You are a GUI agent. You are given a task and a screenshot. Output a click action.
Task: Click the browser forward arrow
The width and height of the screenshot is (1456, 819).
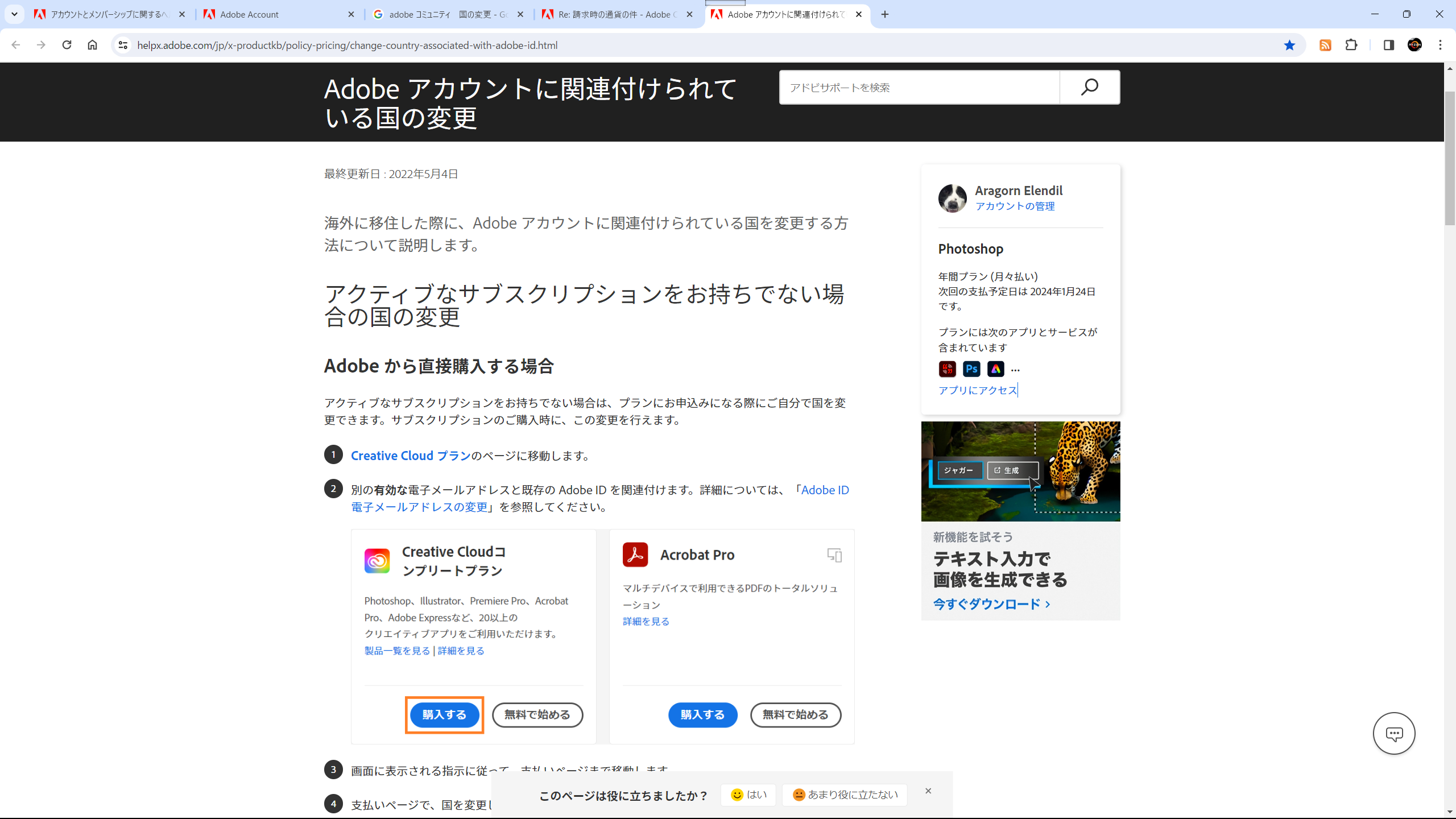coord(41,45)
